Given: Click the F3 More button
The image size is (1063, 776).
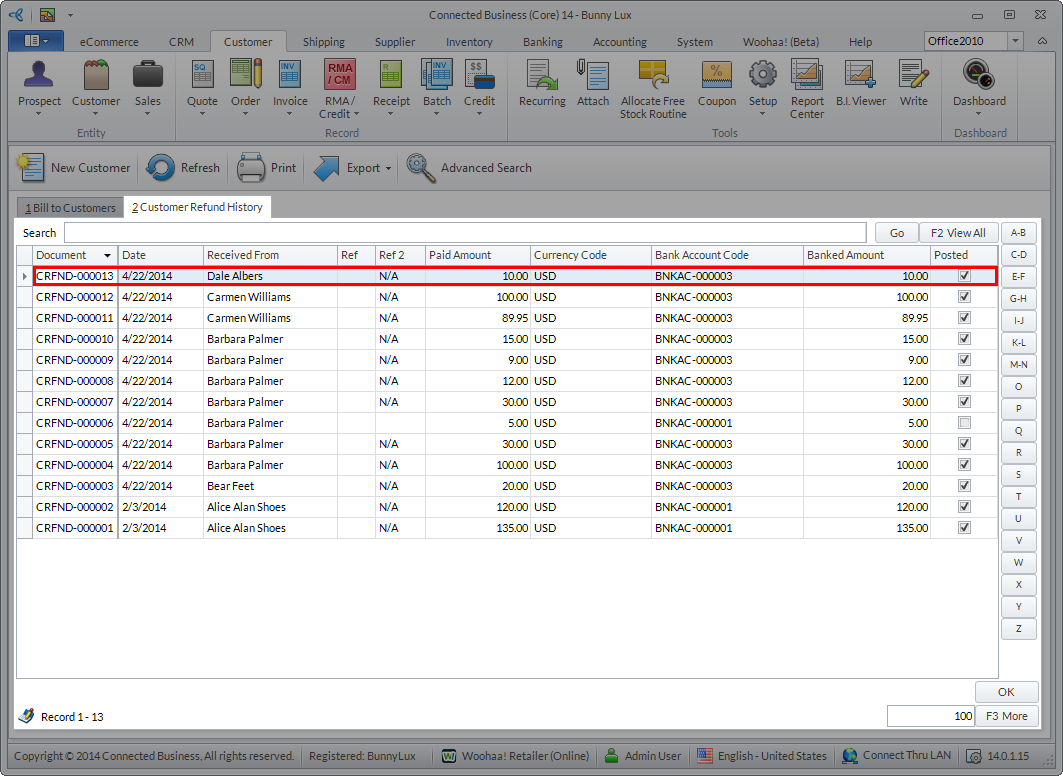Looking at the screenshot, I should point(1007,716).
